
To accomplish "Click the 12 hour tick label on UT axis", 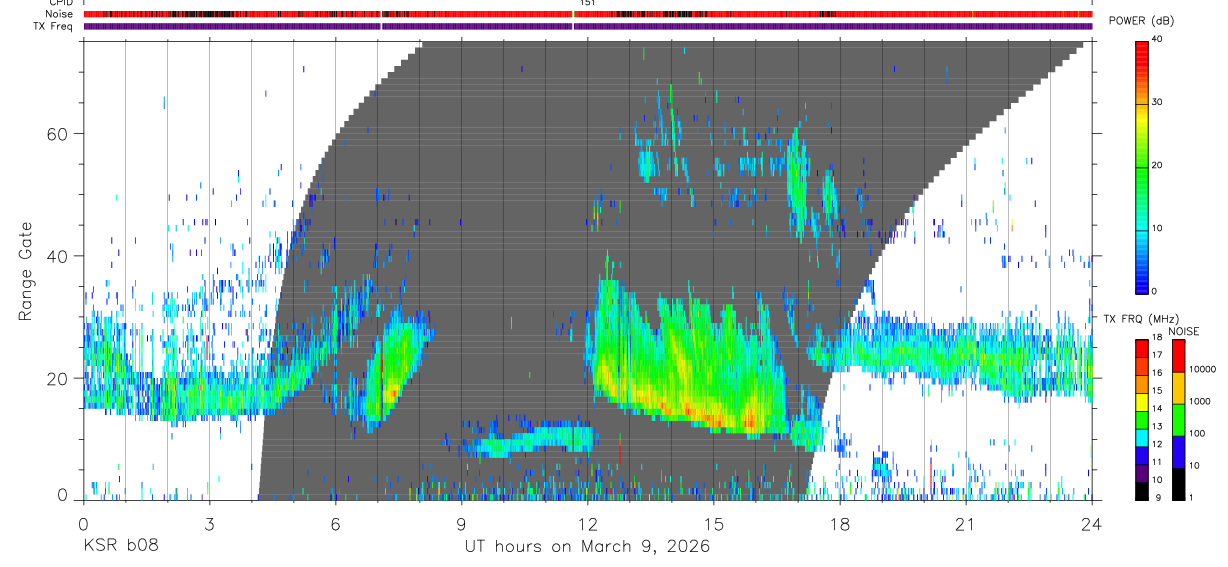I will 587,524.
